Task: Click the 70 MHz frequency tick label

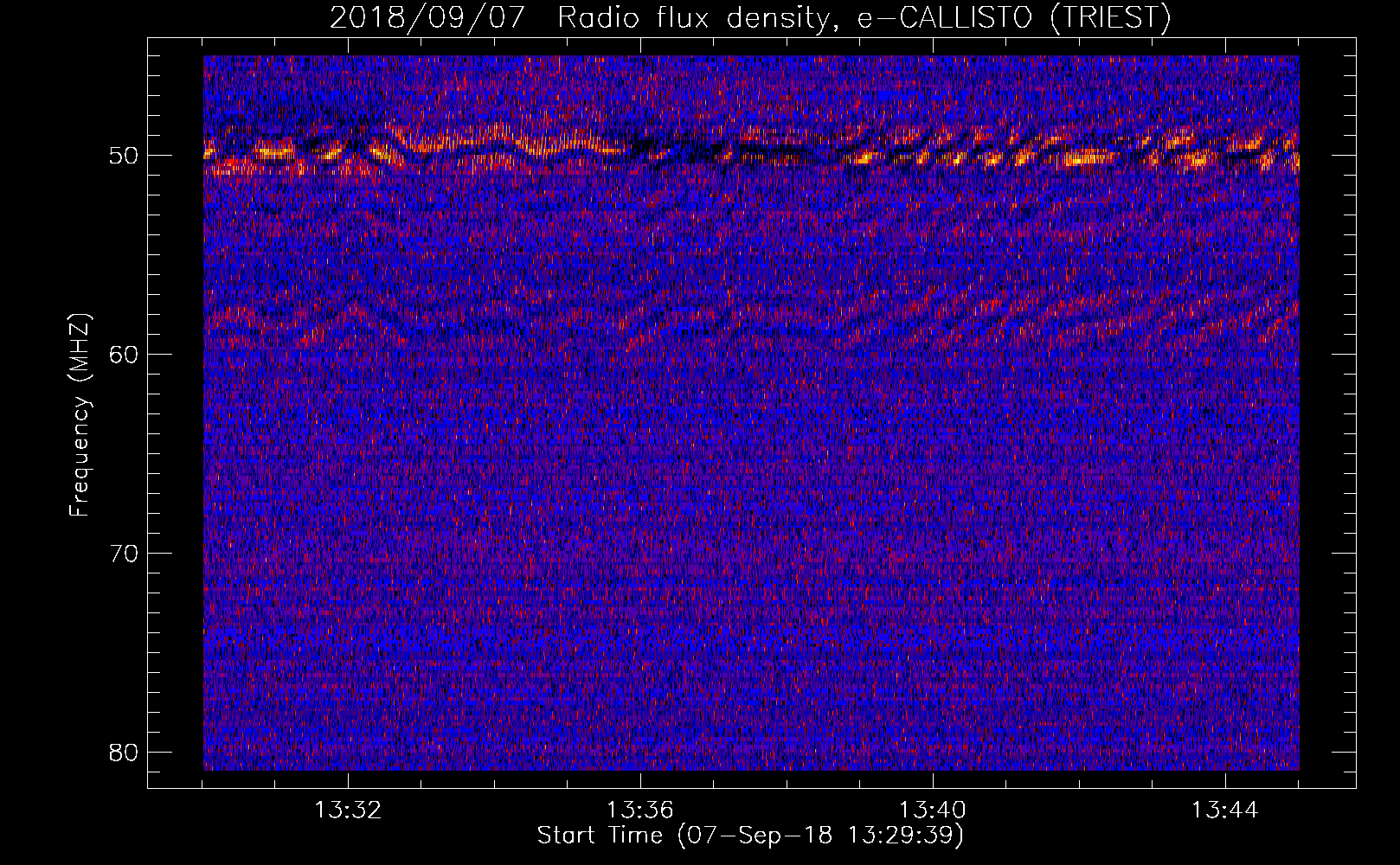Action: pyautogui.click(x=124, y=553)
